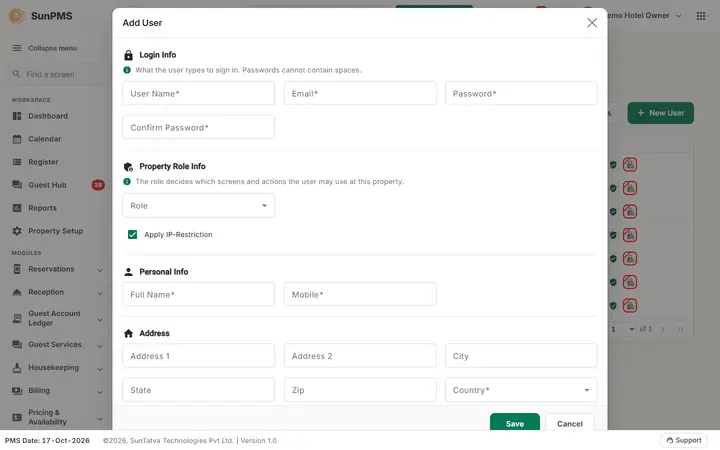Click last row's red lock icon

[630, 305]
